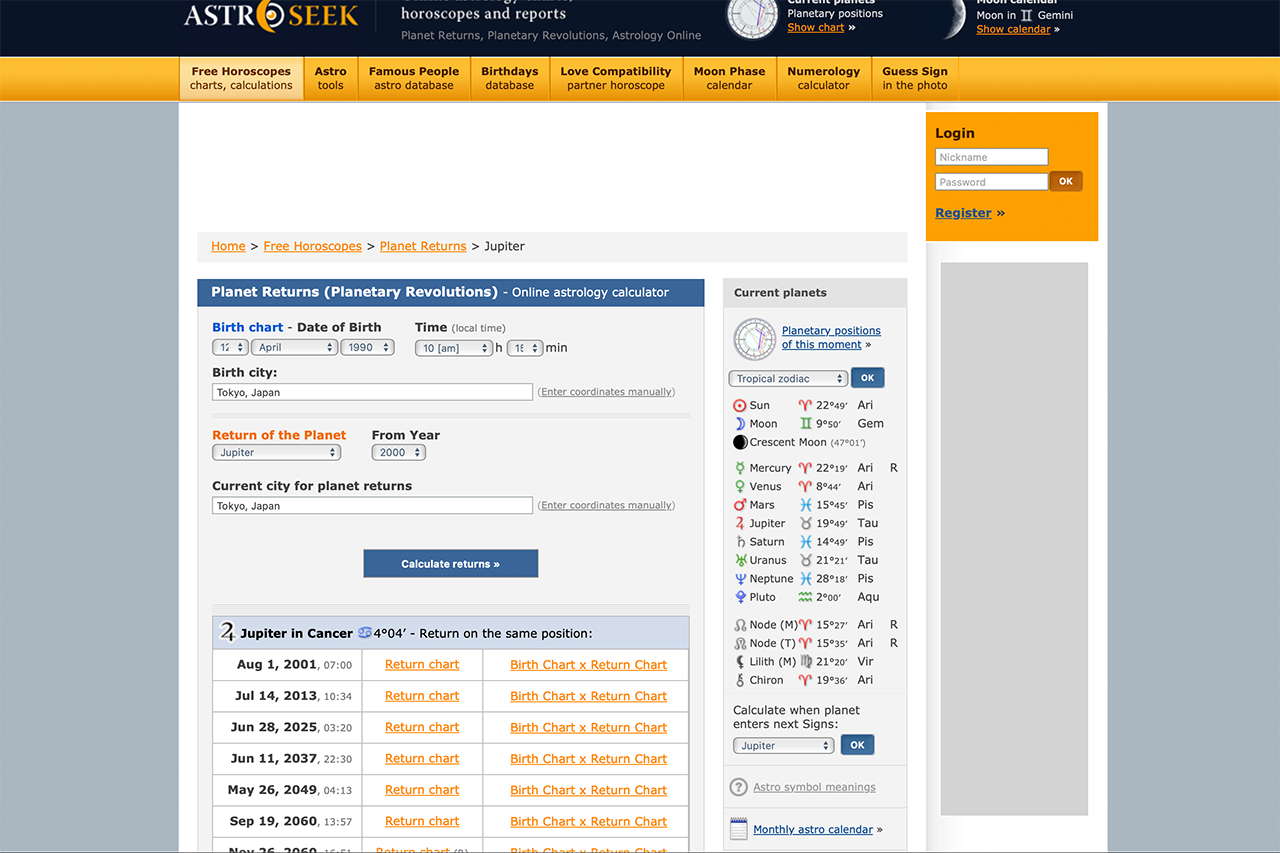Viewport: 1280px width, 853px height.
Task: Click the Crescent Moon phase icon
Action: 740,442
